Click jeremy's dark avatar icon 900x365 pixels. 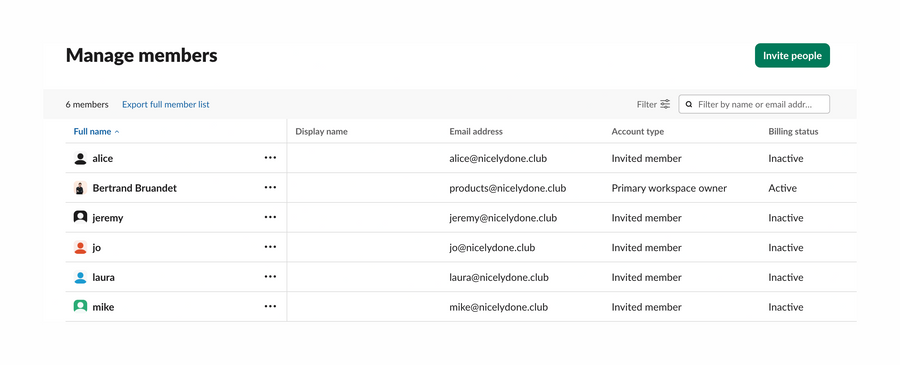pos(80,218)
